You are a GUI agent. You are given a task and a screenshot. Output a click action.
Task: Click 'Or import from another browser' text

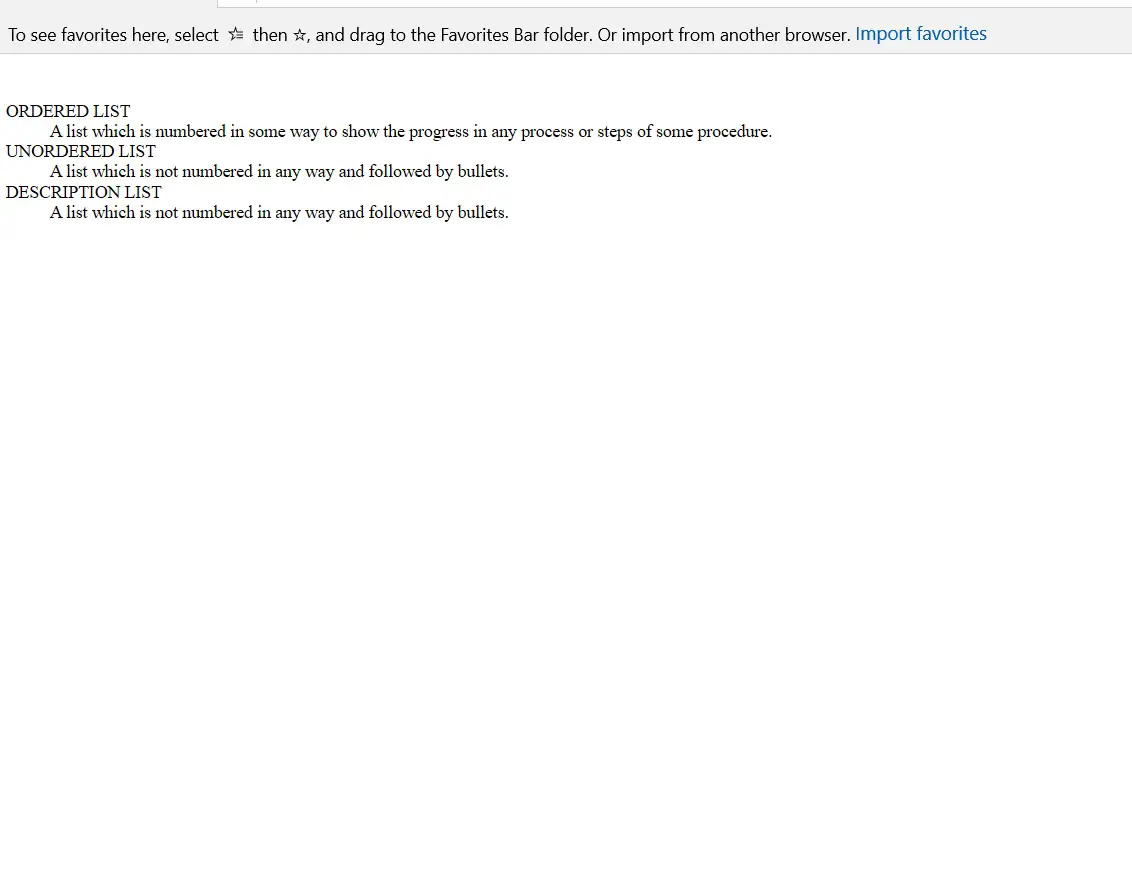click(x=724, y=35)
